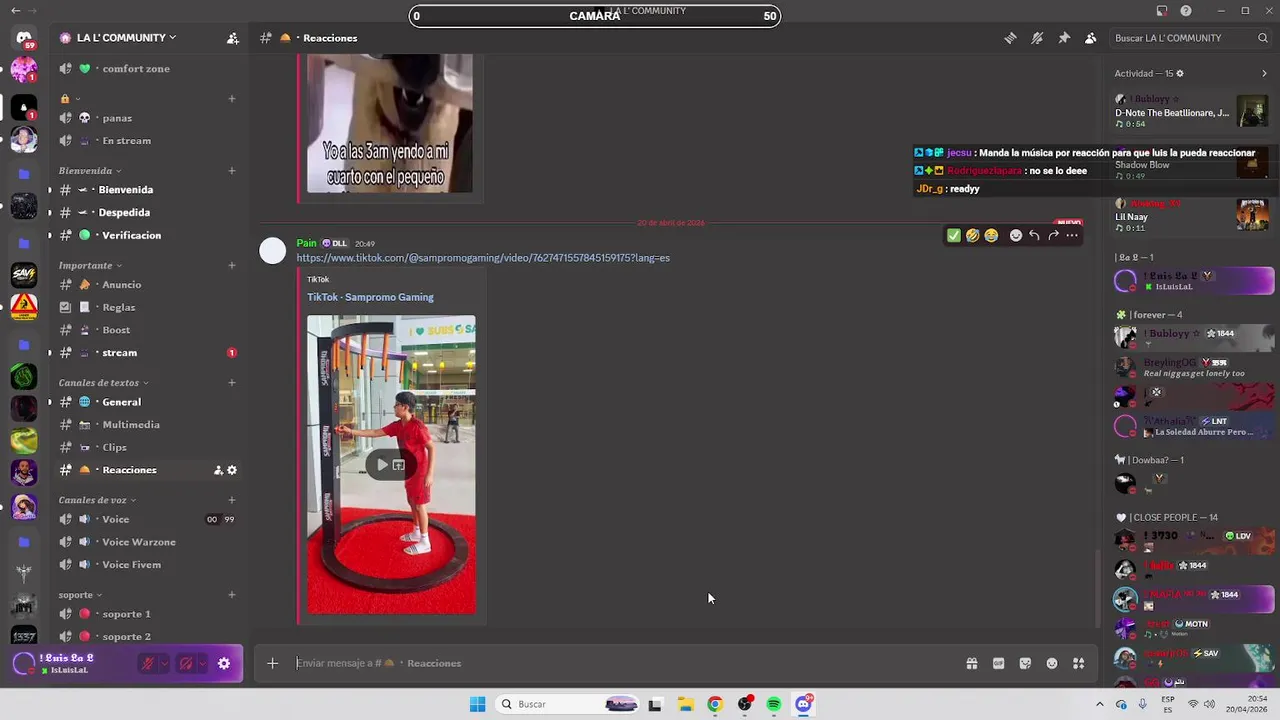The height and width of the screenshot is (720, 1280).
Task: Open microphone options dropdown arrow
Action: 165,663
